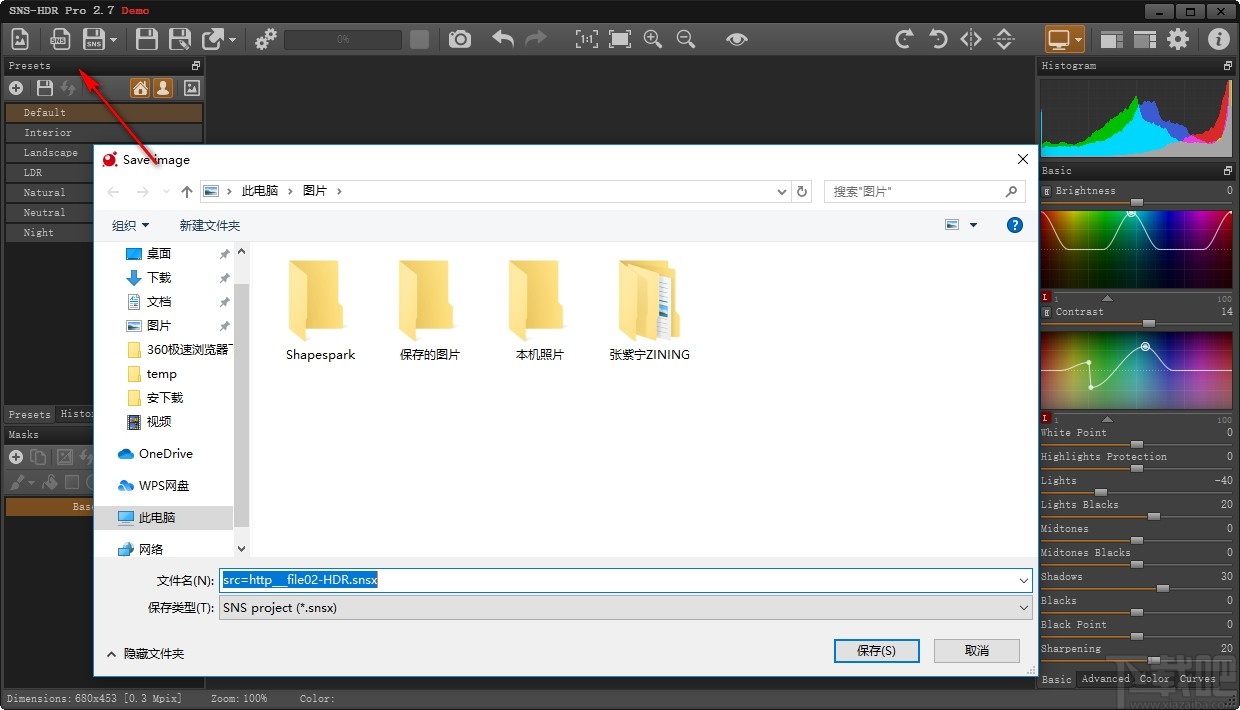Click the Shadows slider handle
The width and height of the screenshot is (1240, 710).
(x=1162, y=588)
